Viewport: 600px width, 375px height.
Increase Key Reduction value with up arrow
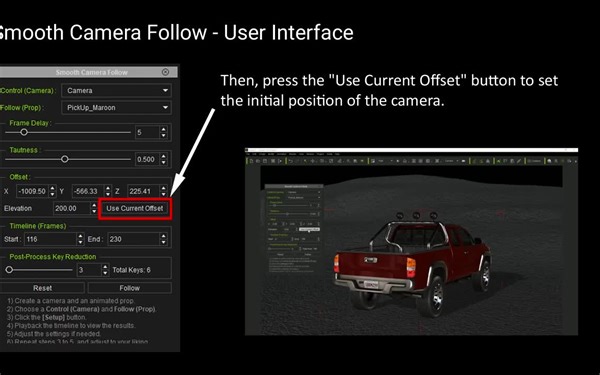click(105, 267)
